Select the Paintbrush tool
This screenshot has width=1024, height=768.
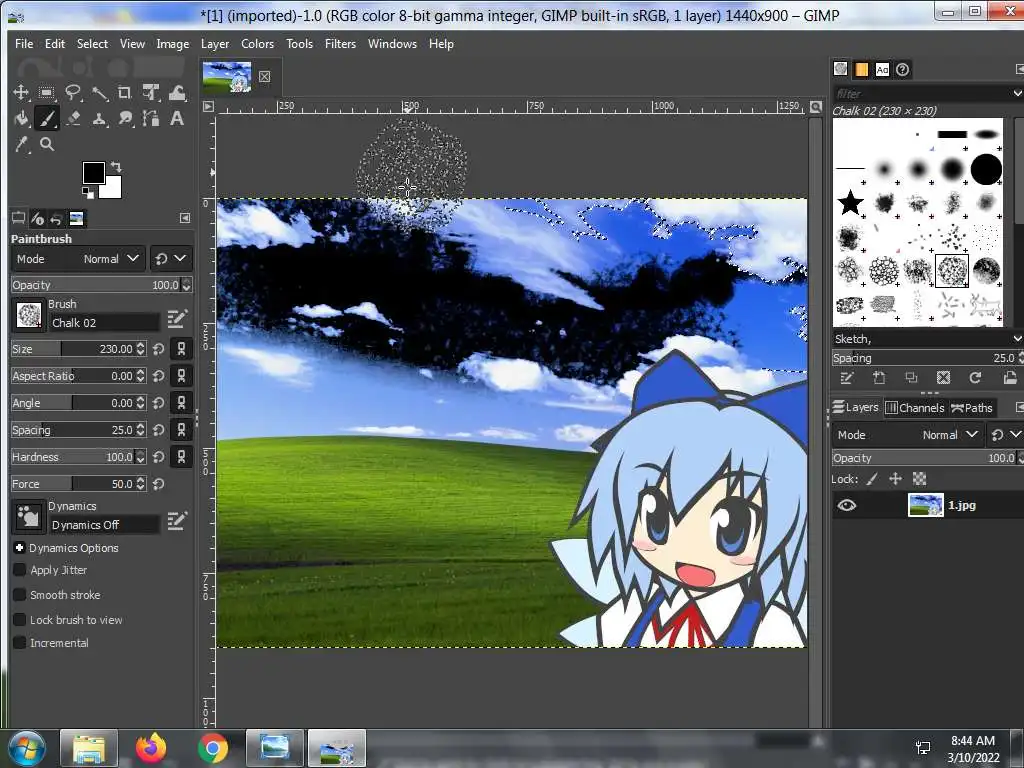(46, 119)
